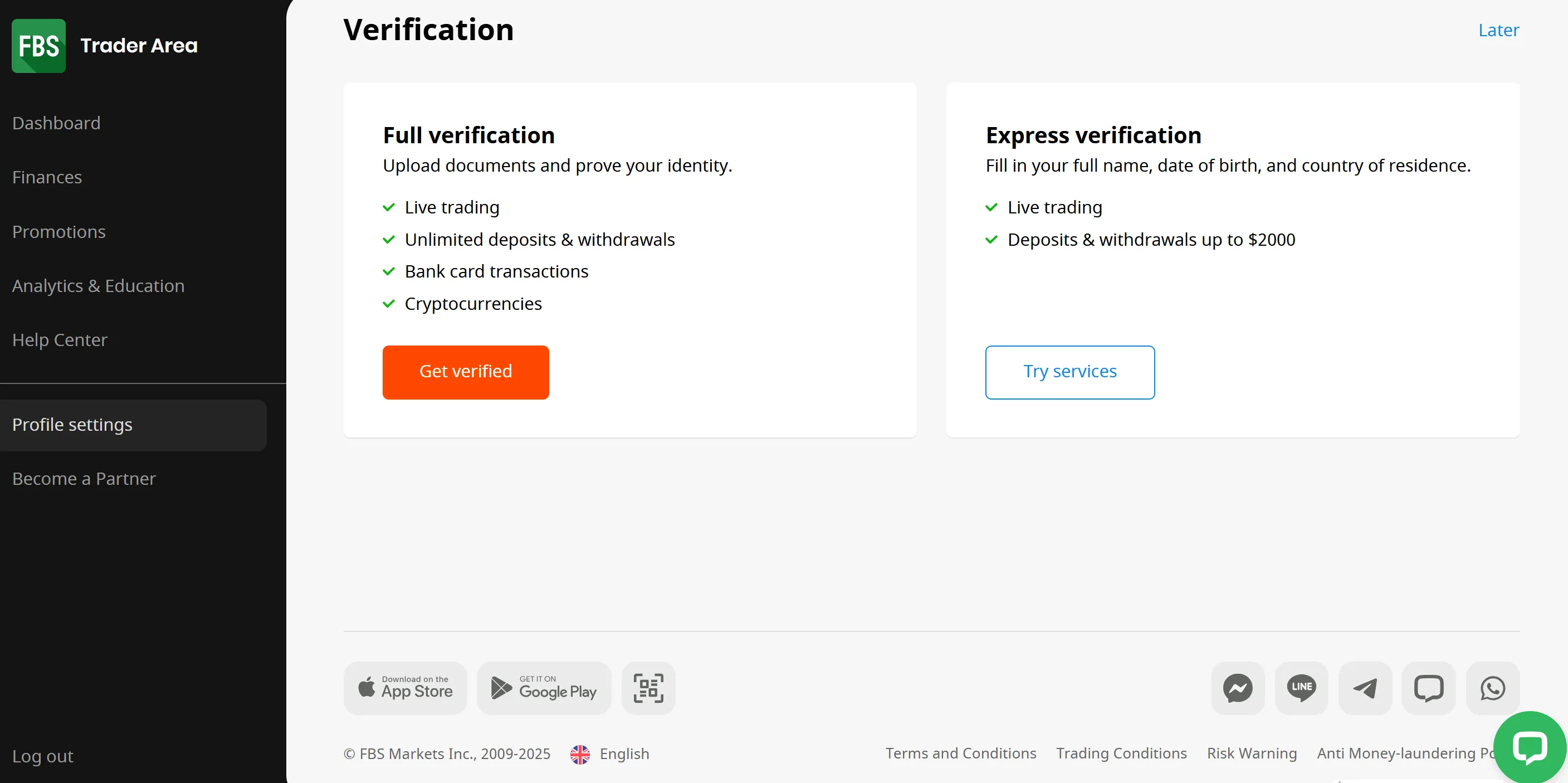Open the LINE messenger icon
Viewport: 1568px width, 783px height.
tap(1301, 688)
